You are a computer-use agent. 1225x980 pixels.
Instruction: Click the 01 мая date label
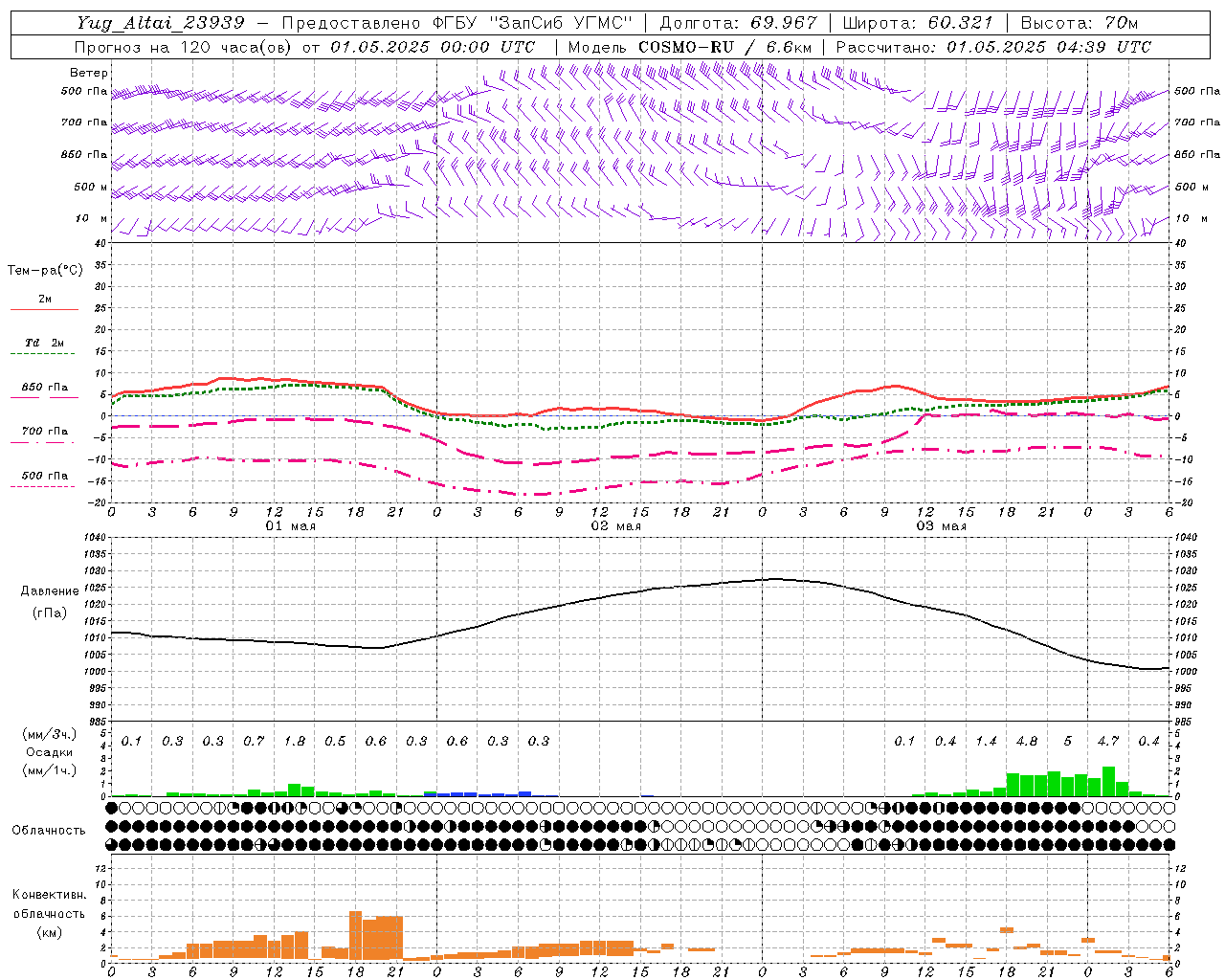tap(290, 526)
